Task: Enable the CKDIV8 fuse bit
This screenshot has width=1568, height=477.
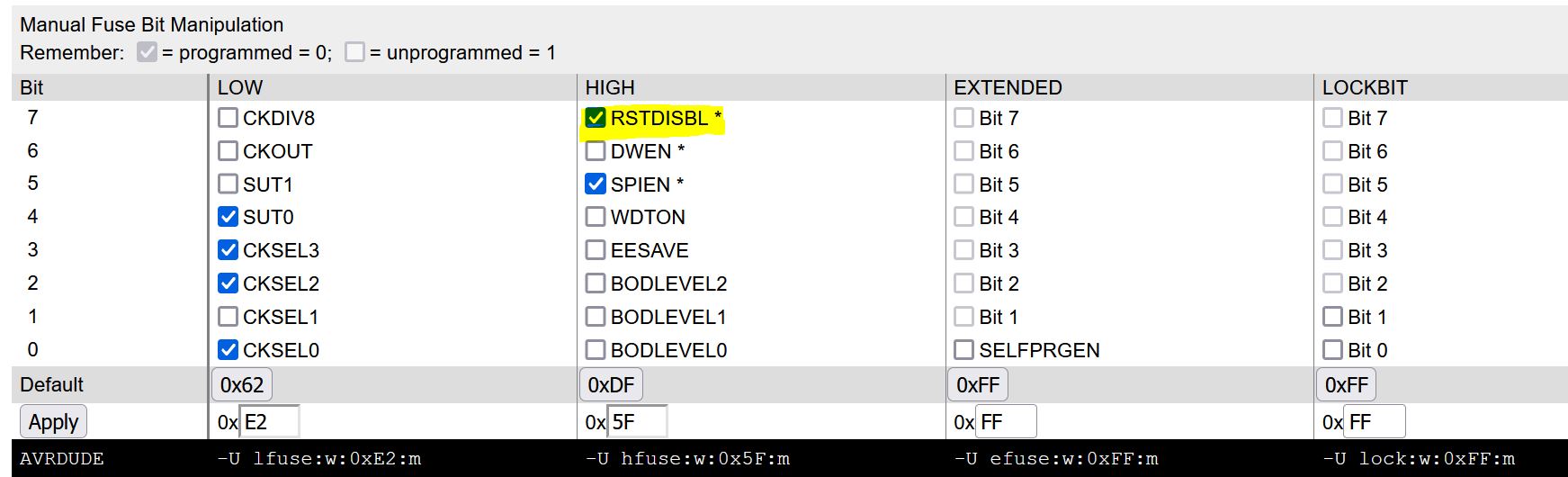Action: [228, 118]
